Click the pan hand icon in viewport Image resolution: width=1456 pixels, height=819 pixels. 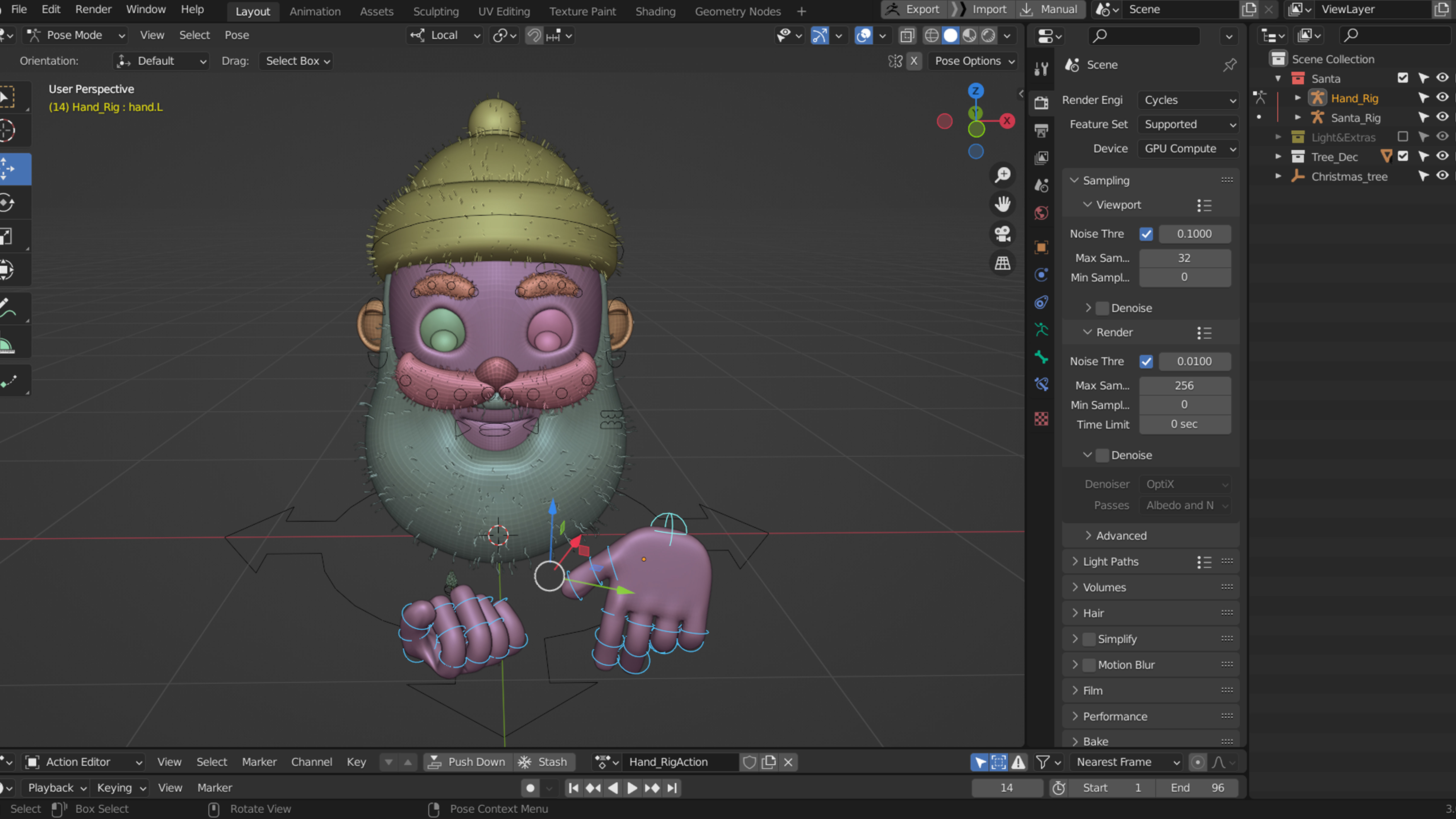click(x=1003, y=204)
